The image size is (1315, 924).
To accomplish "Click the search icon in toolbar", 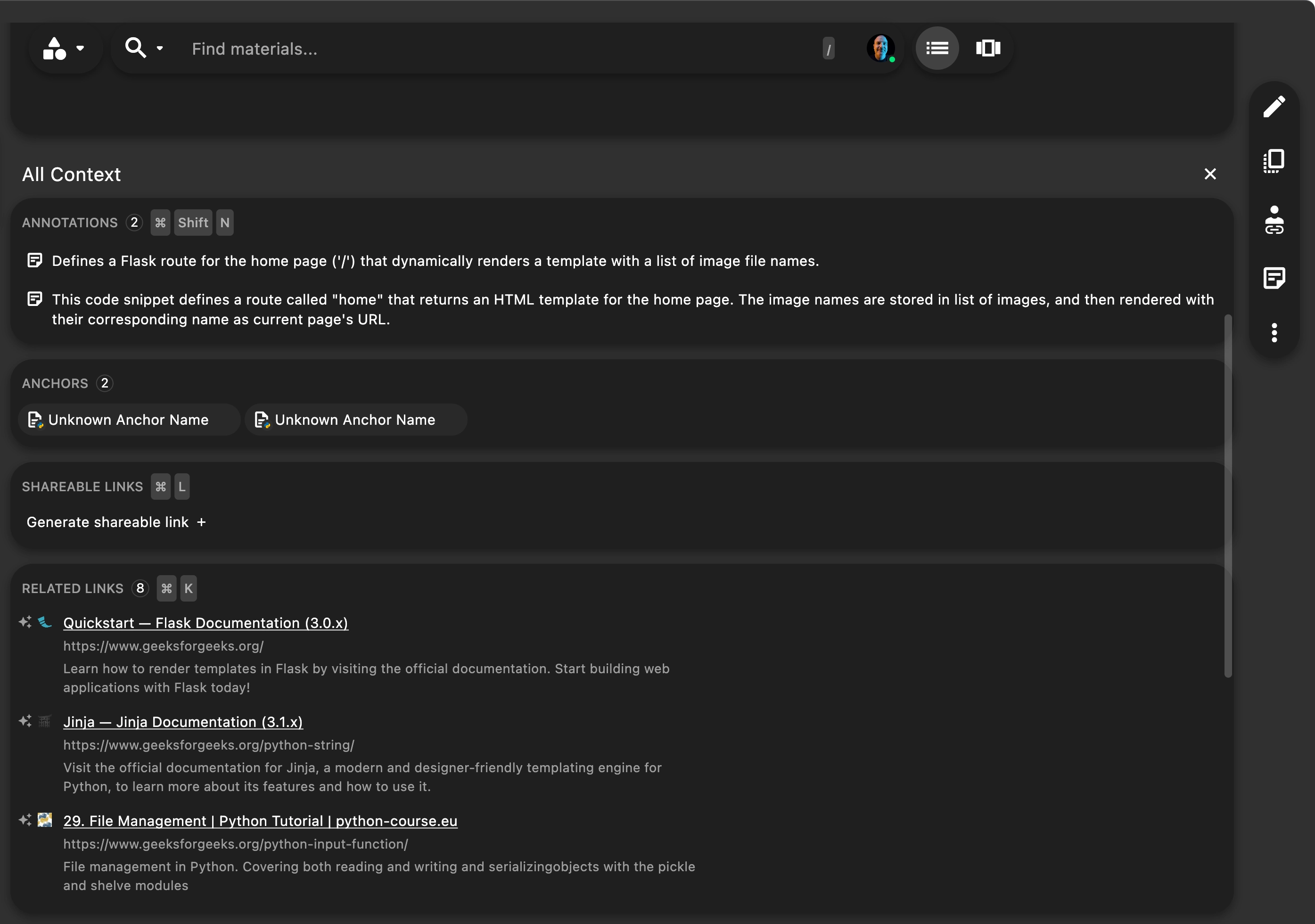I will 135,47.
